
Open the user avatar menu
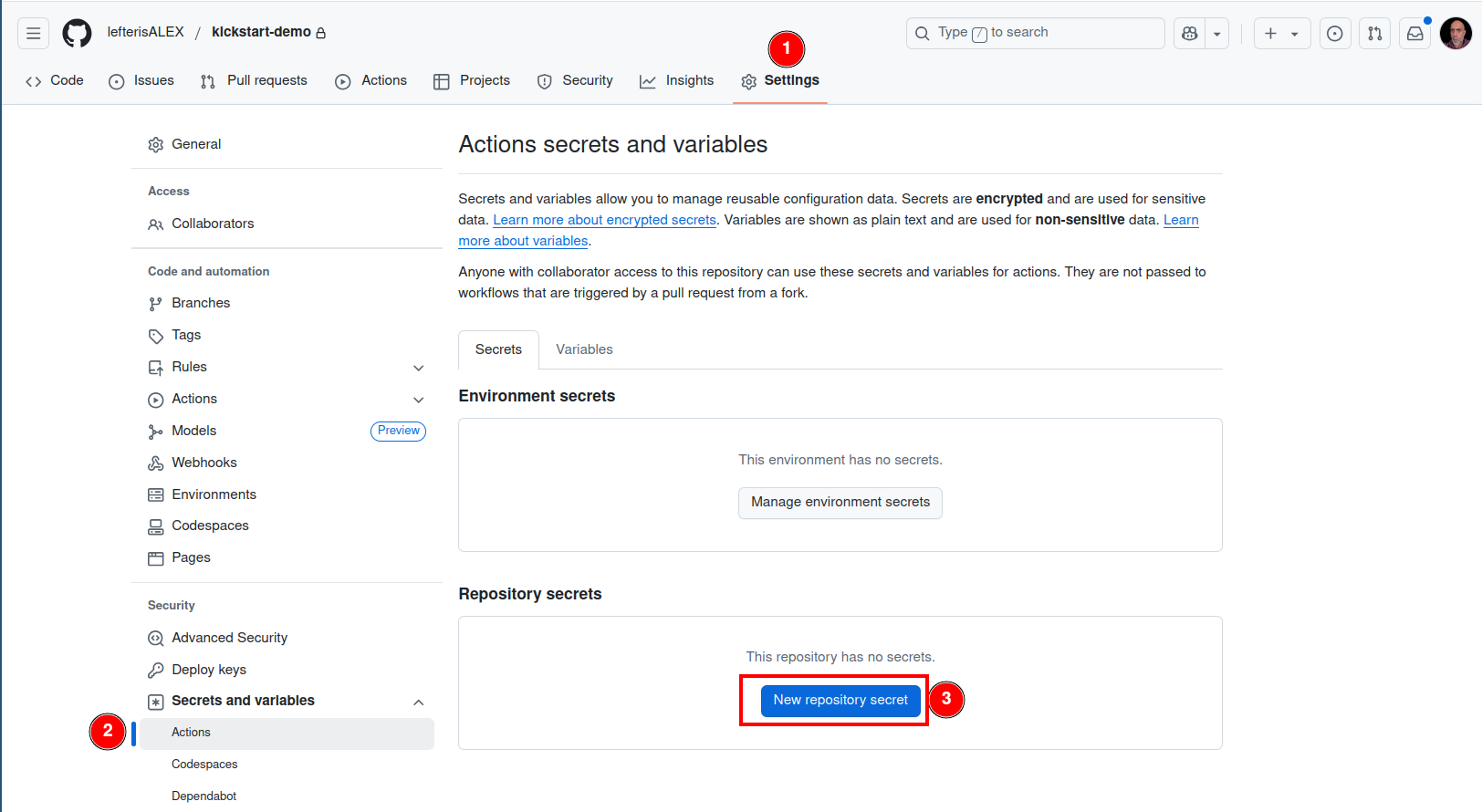pyautogui.click(x=1456, y=34)
